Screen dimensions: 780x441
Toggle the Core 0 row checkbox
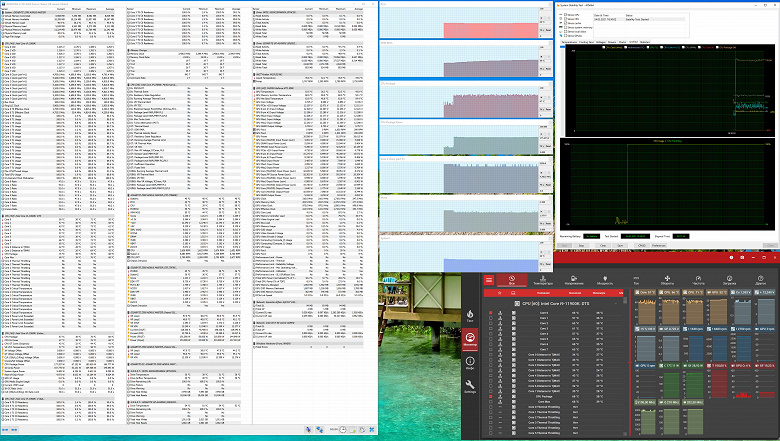tap(490, 312)
